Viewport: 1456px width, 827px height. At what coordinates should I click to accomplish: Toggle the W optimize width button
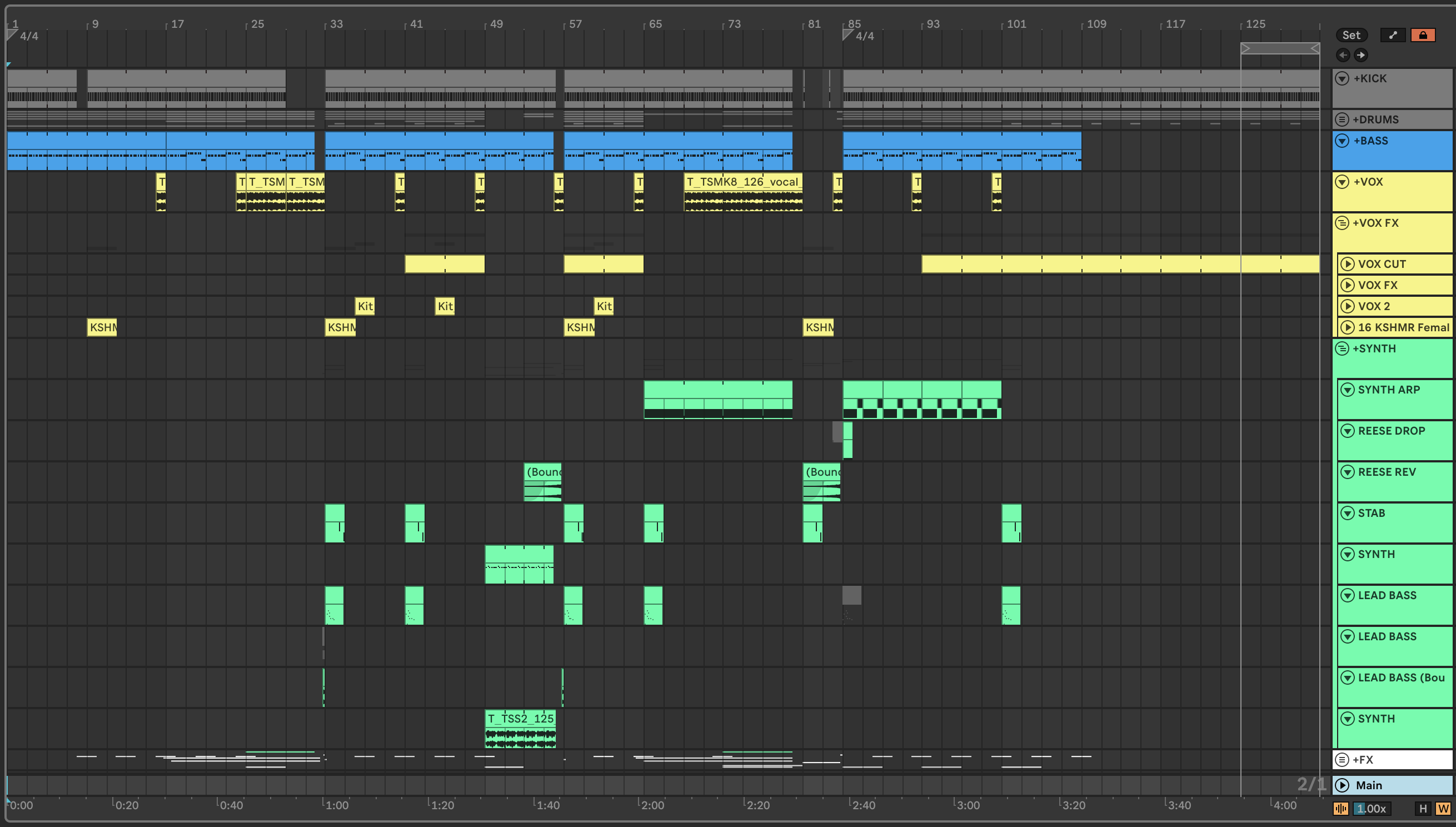click(x=1443, y=808)
